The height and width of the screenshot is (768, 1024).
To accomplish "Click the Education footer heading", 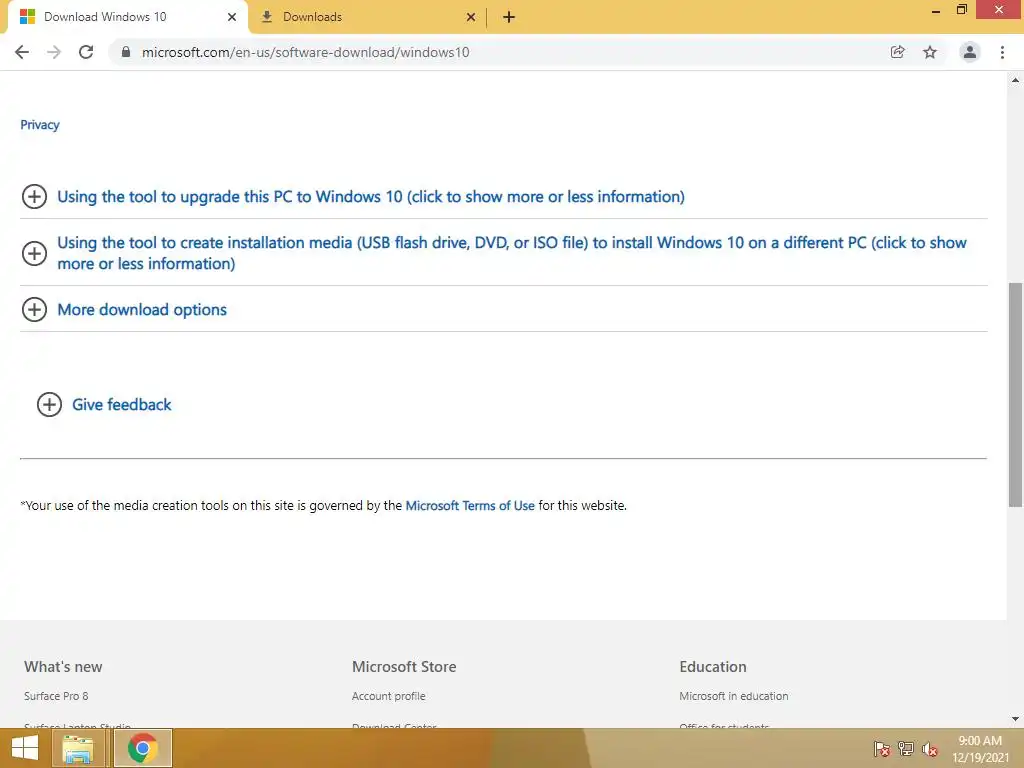I will pyautogui.click(x=712, y=667).
